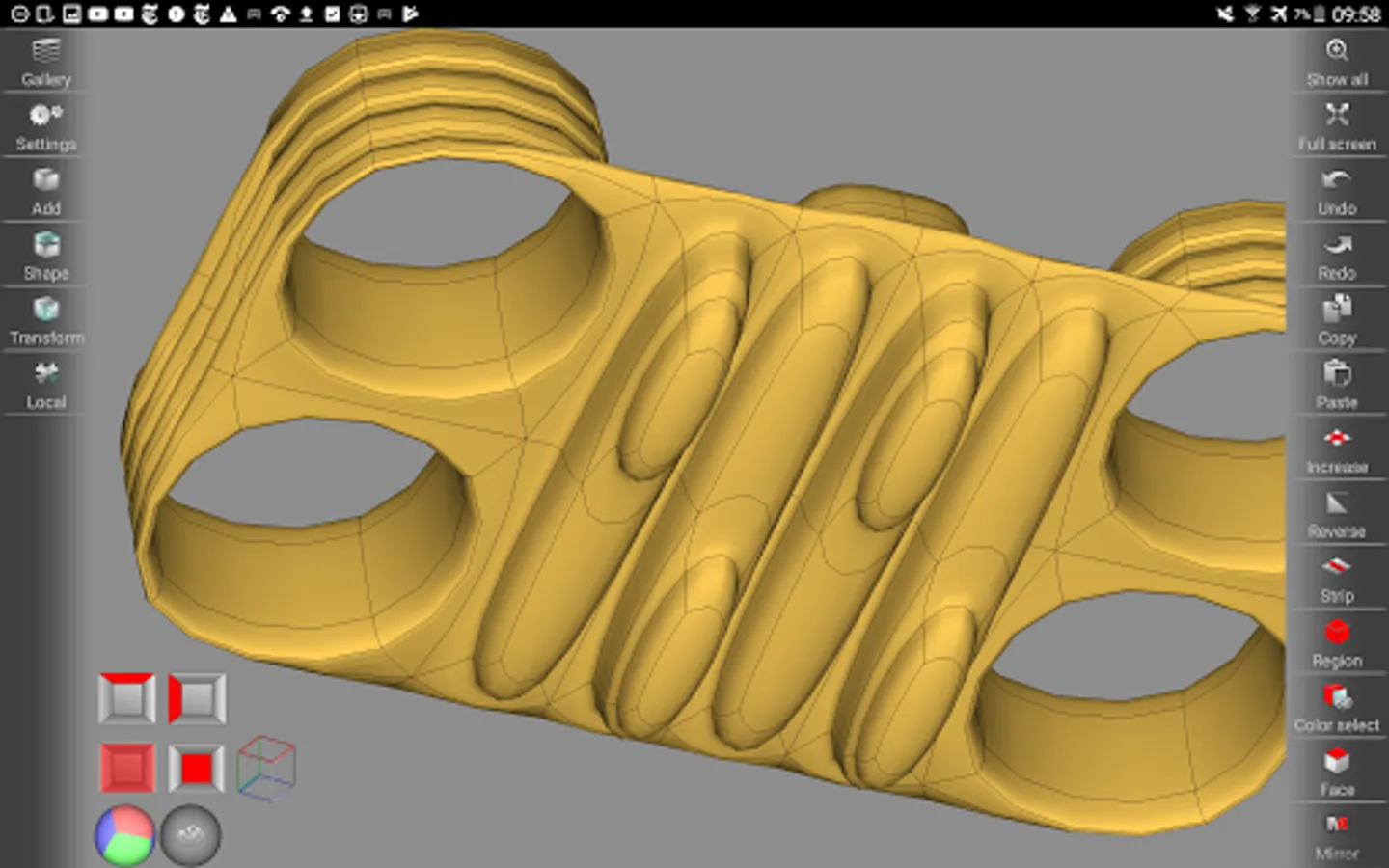Open the RGB color sphere picker
1389x868 pixels.
[124, 834]
